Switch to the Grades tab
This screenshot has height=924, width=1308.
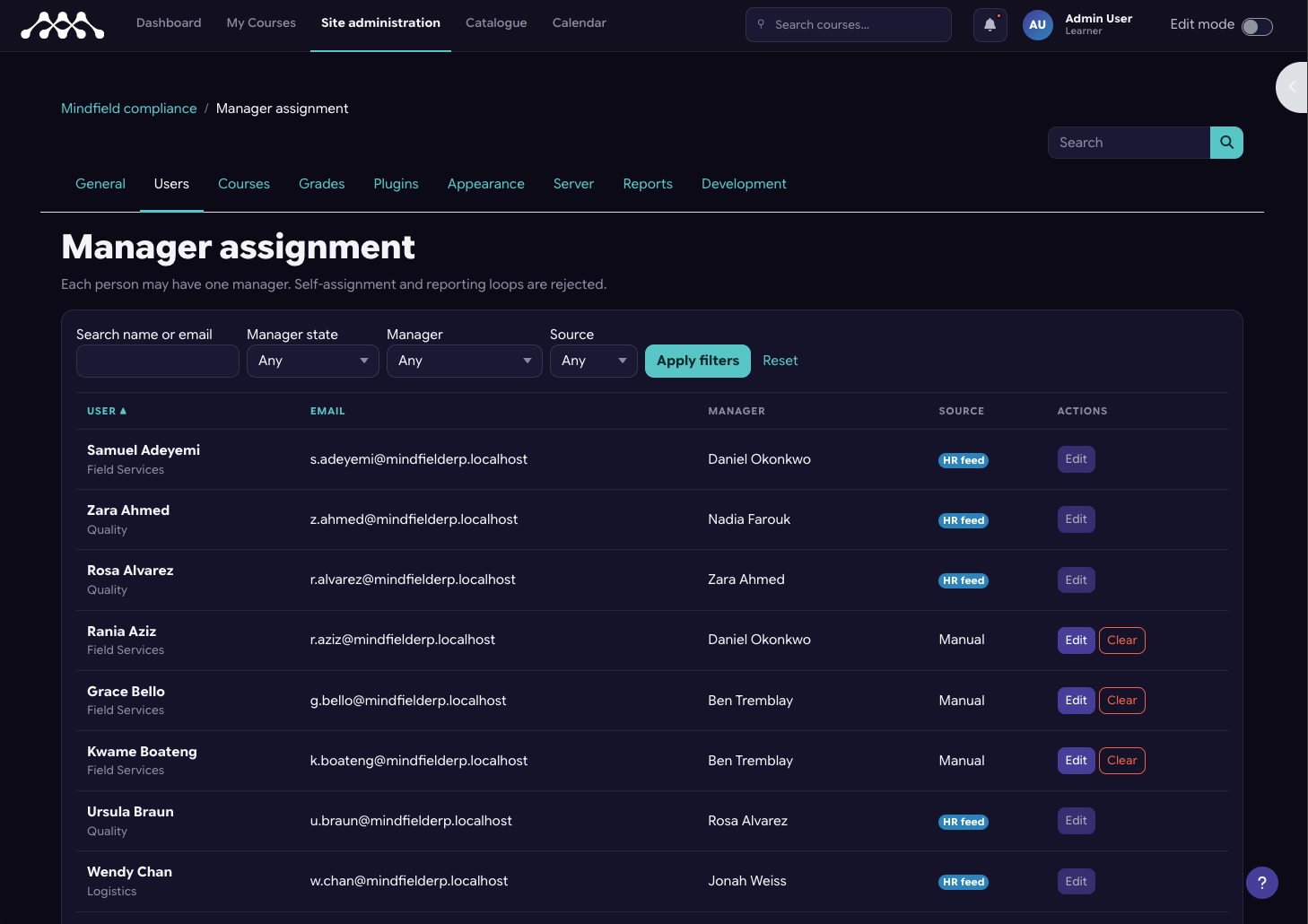click(x=322, y=184)
